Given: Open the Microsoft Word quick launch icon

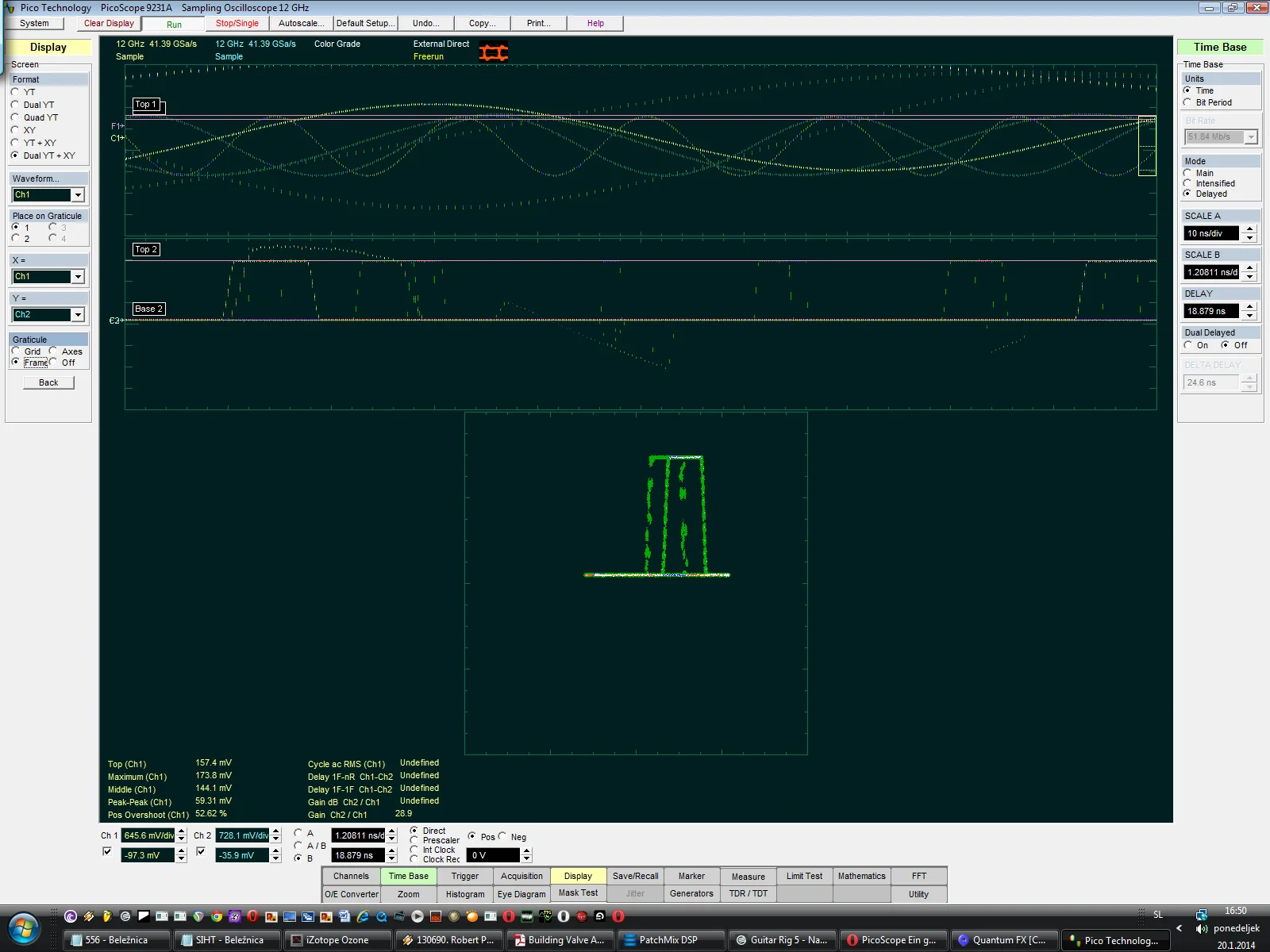Looking at the screenshot, I should (x=344, y=916).
